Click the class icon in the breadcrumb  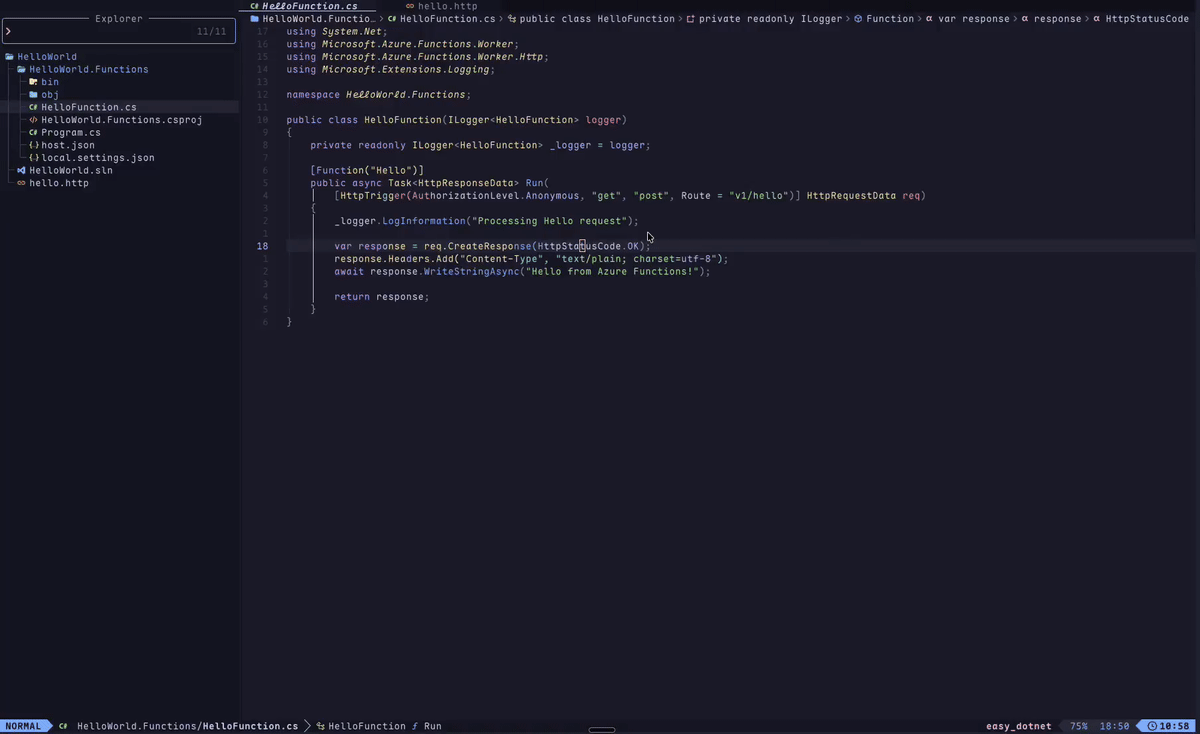pos(512,19)
